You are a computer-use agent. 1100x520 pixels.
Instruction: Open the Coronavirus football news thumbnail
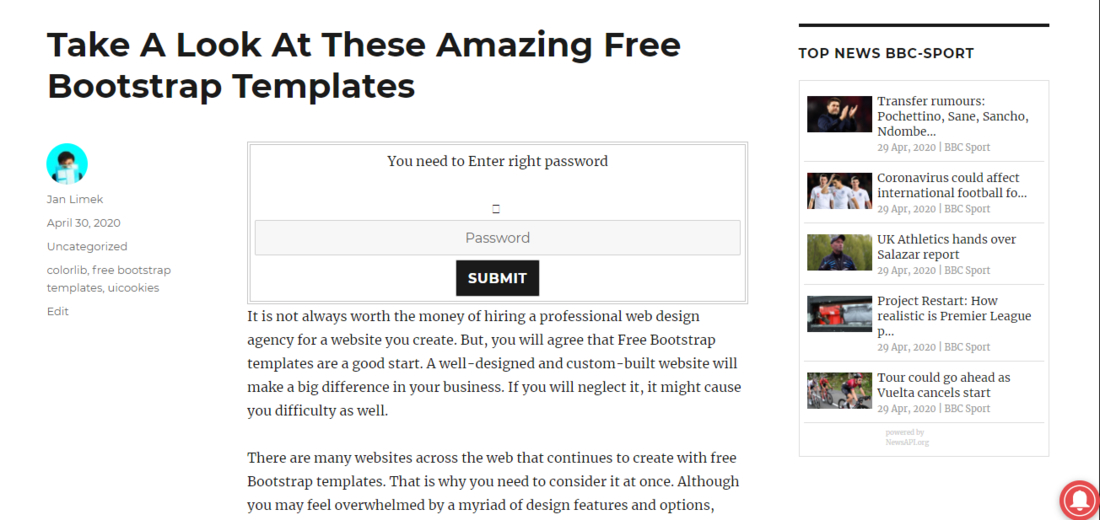[x=840, y=191]
